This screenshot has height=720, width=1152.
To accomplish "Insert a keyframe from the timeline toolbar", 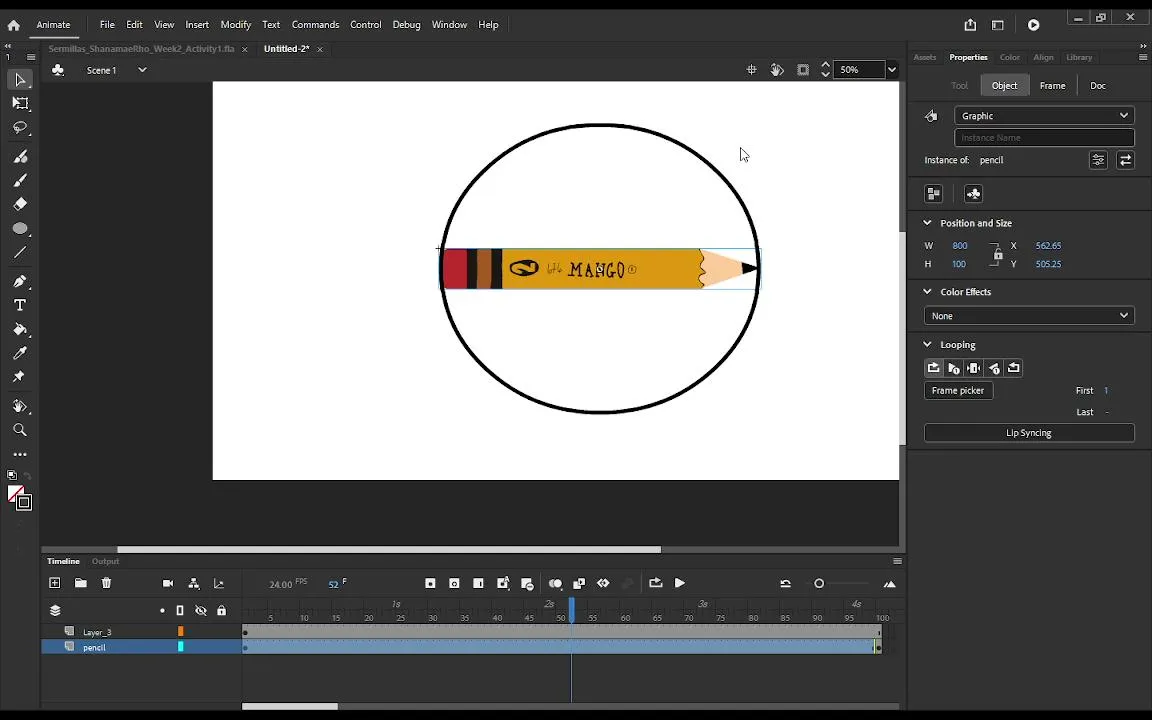I will pos(431,583).
